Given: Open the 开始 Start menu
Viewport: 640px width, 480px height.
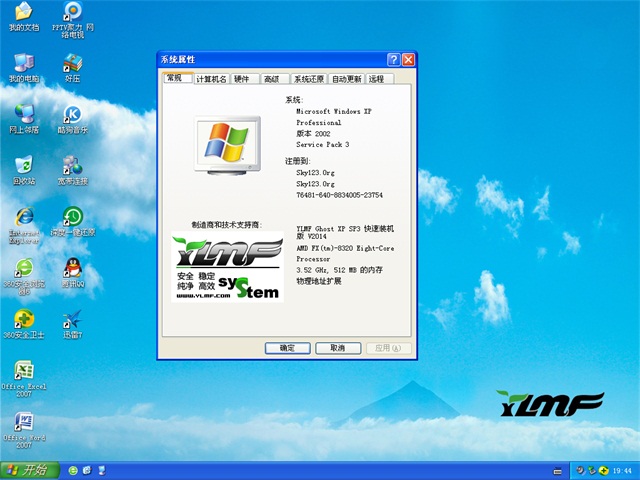Looking at the screenshot, I should [x=29, y=469].
